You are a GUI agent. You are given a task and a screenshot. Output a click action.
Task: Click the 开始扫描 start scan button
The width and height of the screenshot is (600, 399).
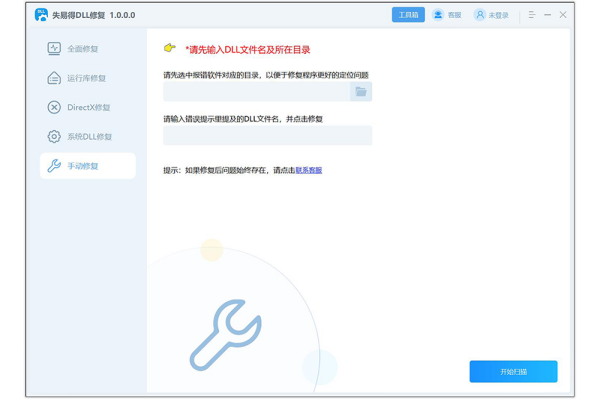(514, 371)
